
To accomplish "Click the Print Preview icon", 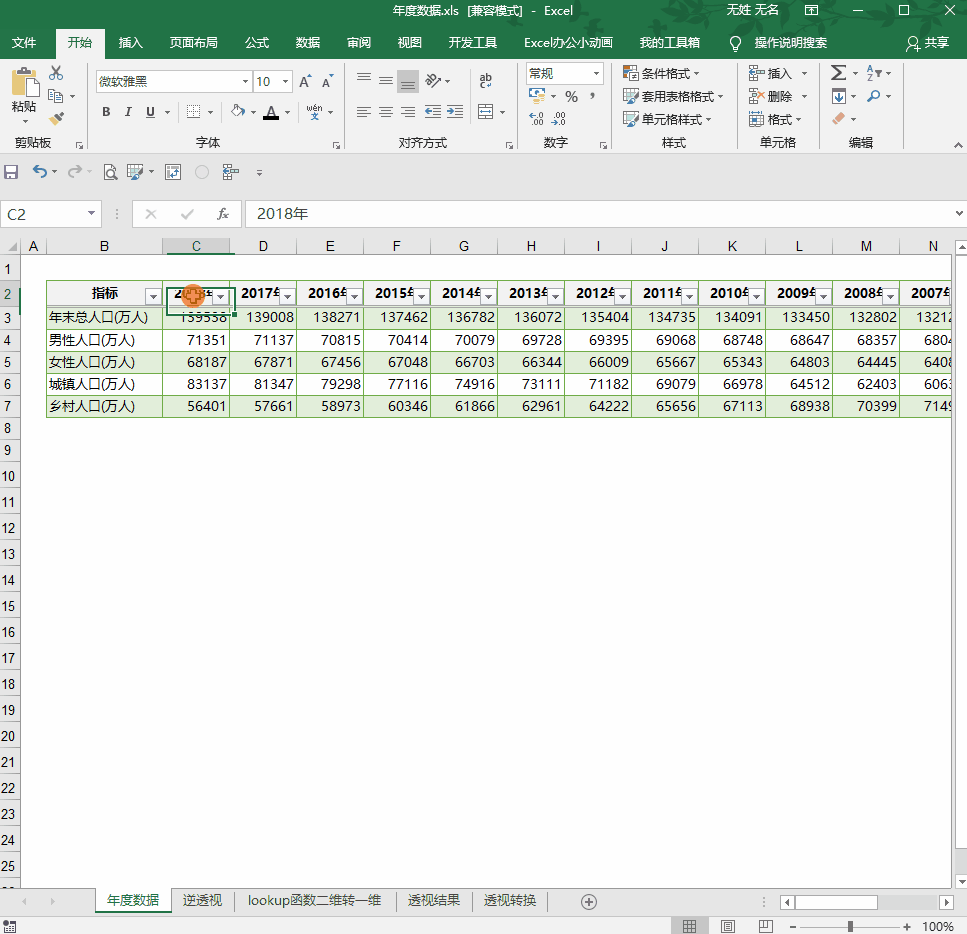I will 110,172.
